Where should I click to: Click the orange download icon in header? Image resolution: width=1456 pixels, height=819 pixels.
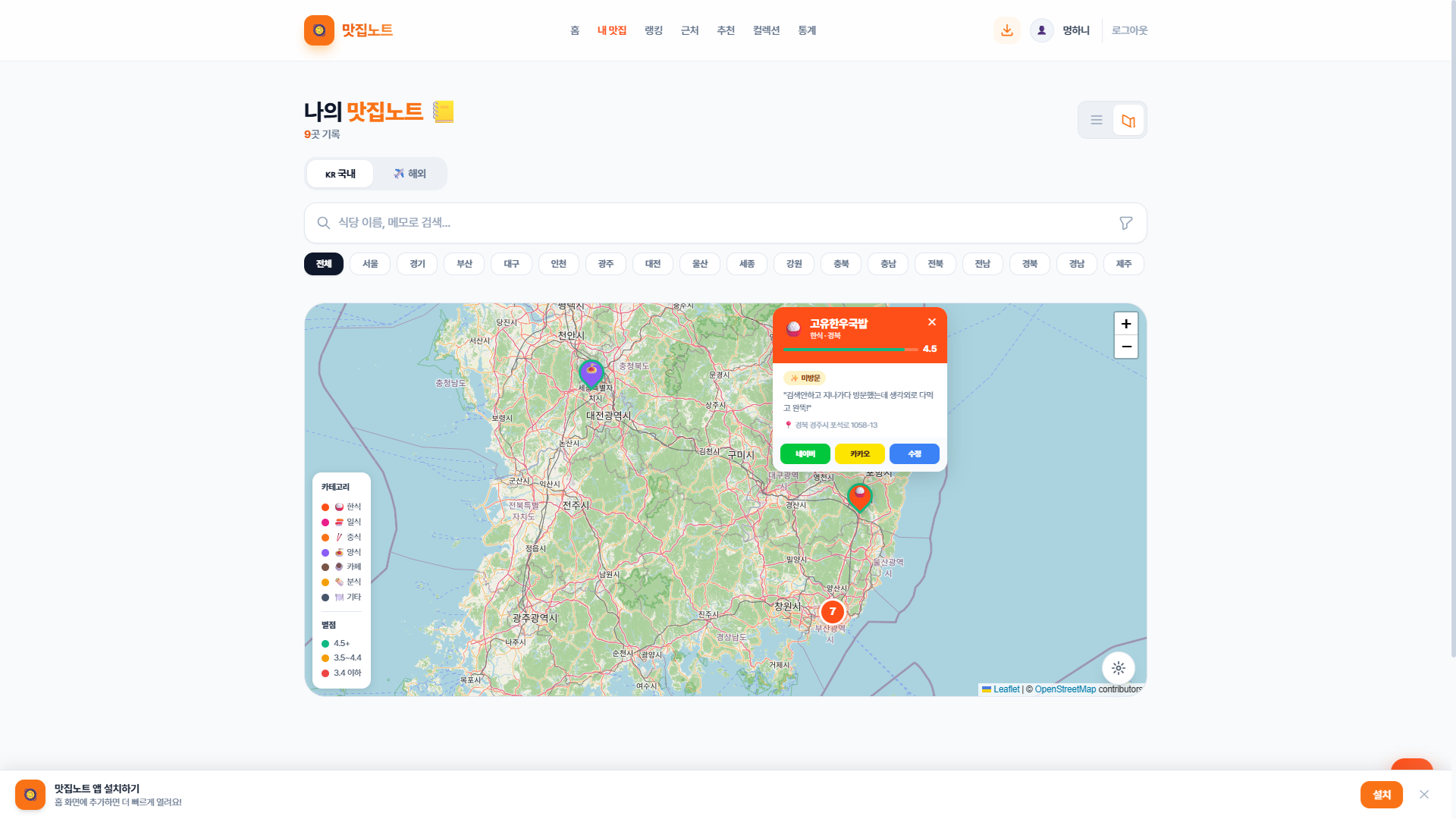1007,30
